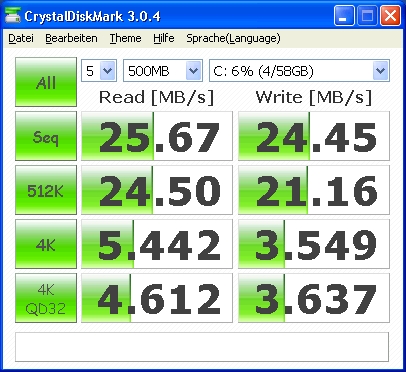Launch the 4K QD32 test

pos(46,298)
